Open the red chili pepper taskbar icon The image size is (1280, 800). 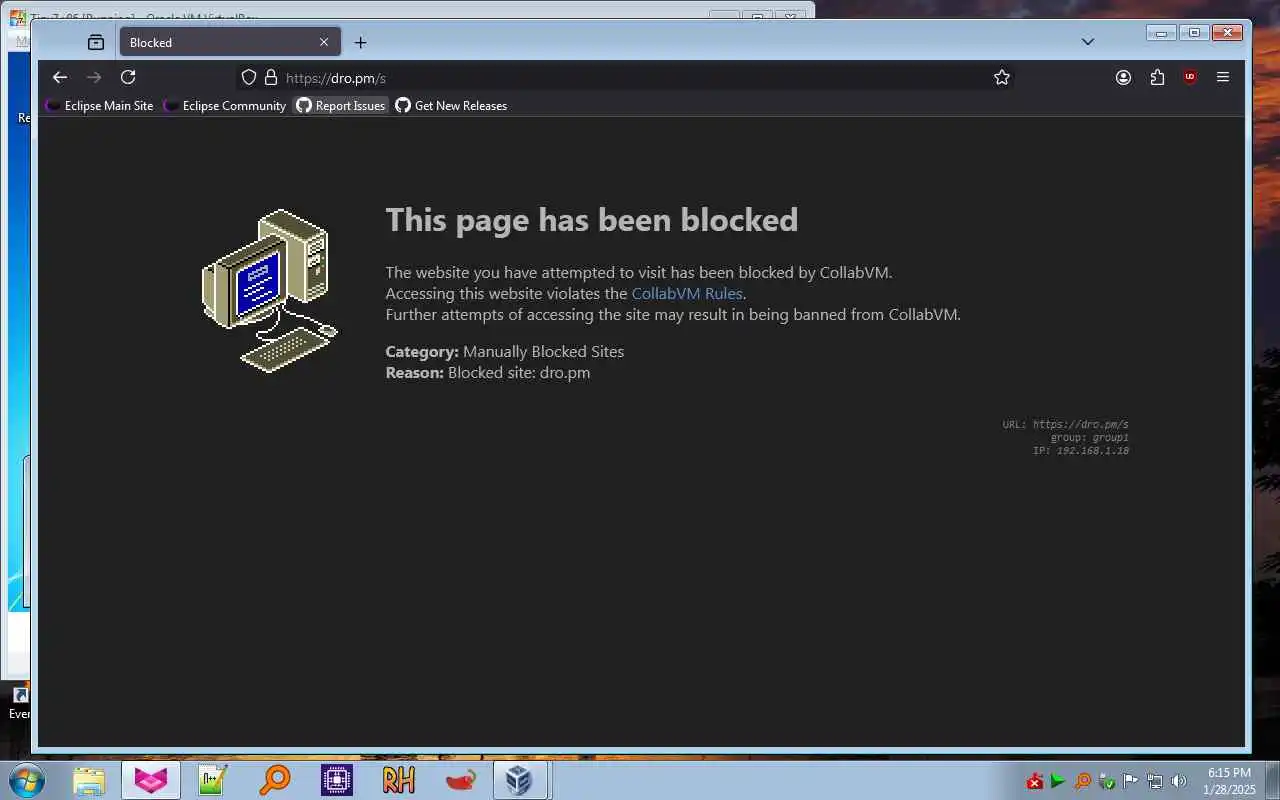[x=460, y=780]
